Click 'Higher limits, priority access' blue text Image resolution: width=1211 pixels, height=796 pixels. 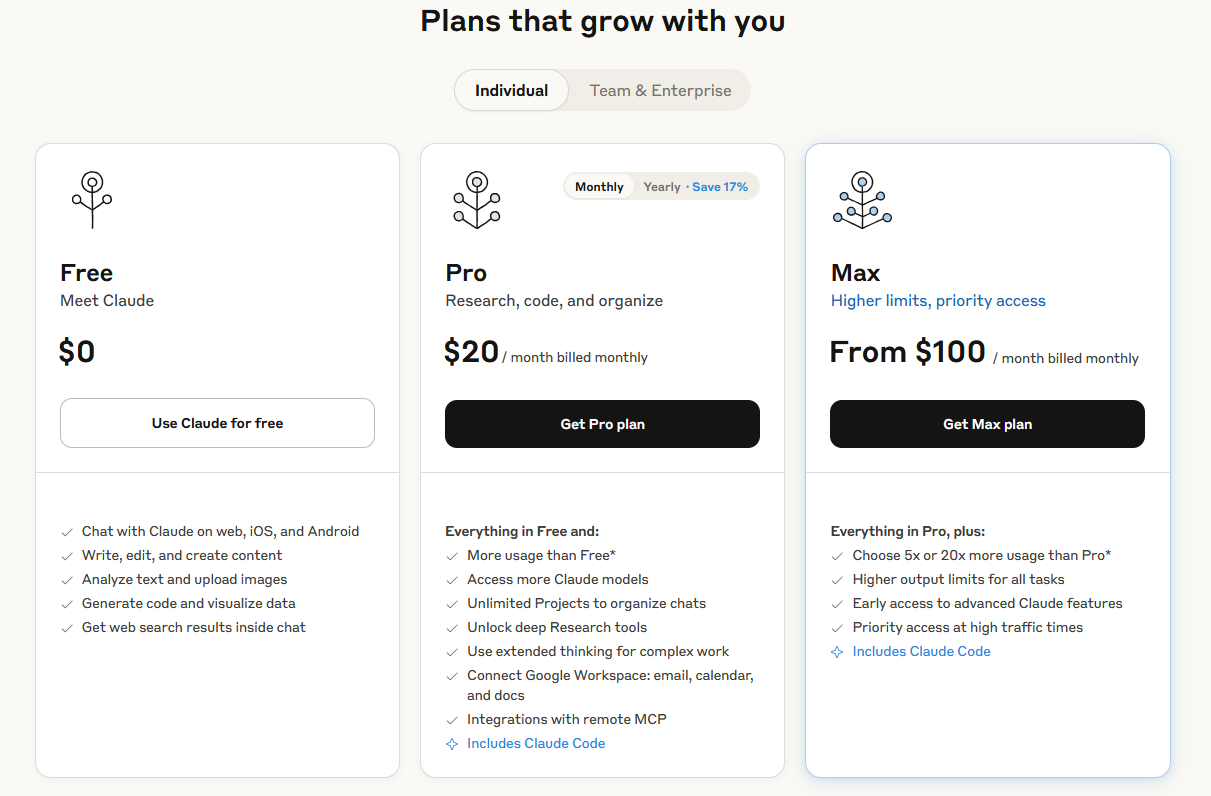(x=938, y=301)
